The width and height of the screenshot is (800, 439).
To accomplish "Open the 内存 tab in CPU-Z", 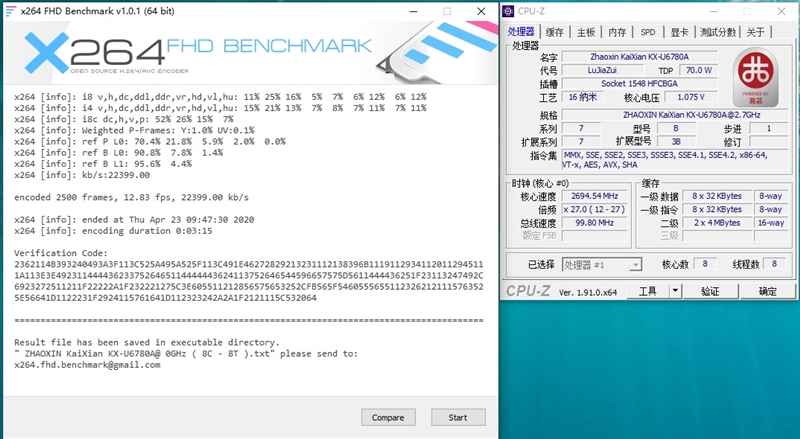I will (x=617, y=32).
